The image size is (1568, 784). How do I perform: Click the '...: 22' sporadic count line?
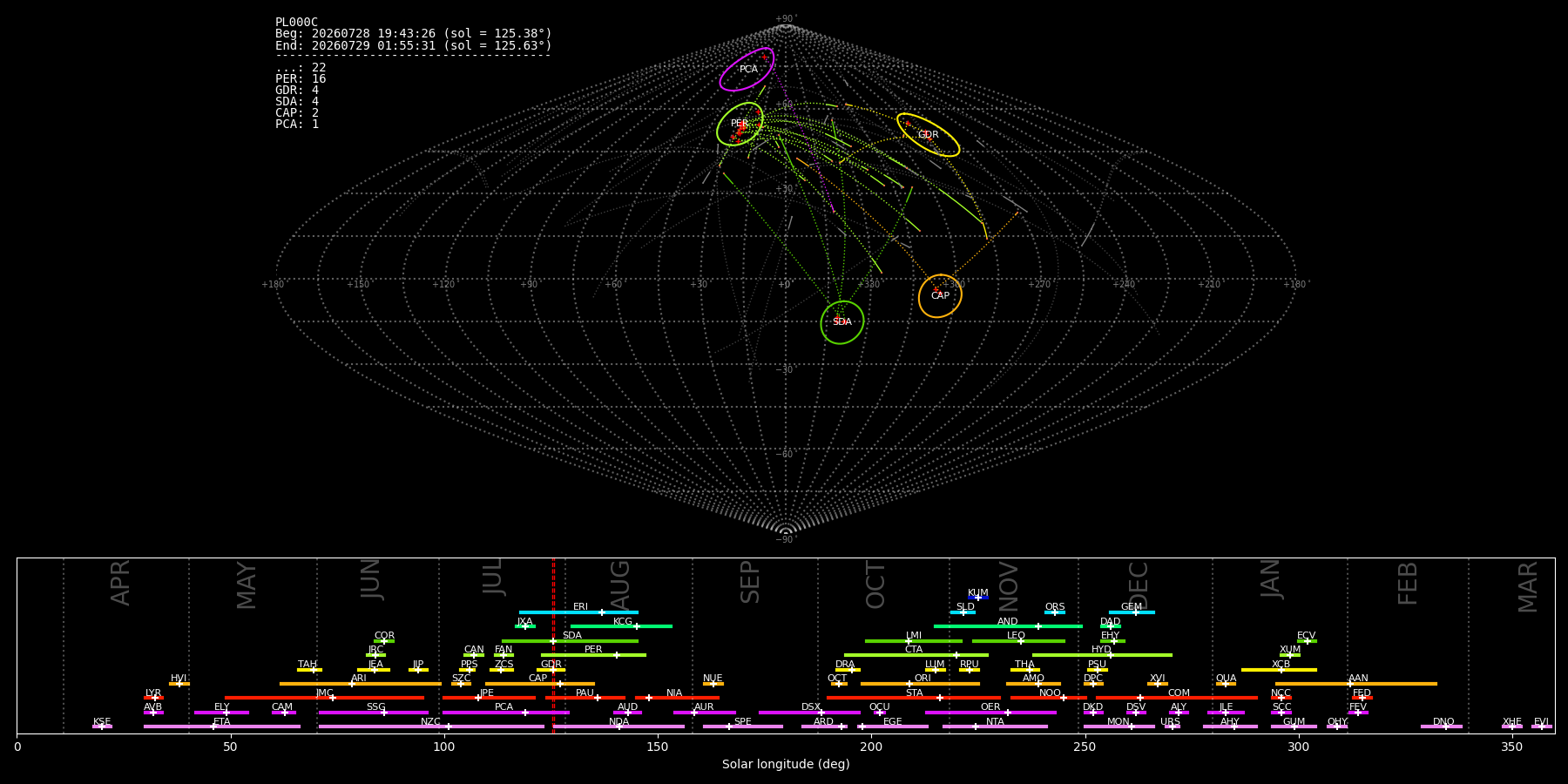coord(301,68)
